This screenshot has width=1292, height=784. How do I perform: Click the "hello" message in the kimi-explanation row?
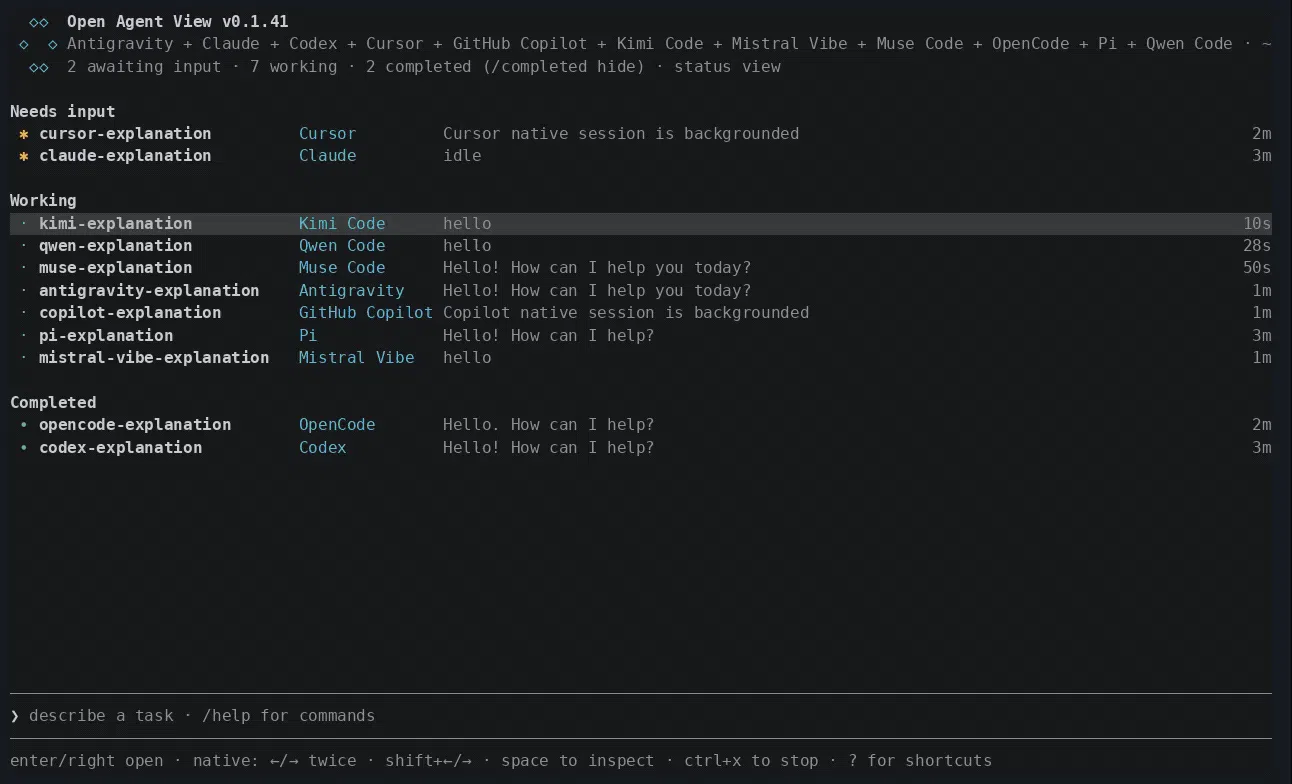pyautogui.click(x=467, y=224)
